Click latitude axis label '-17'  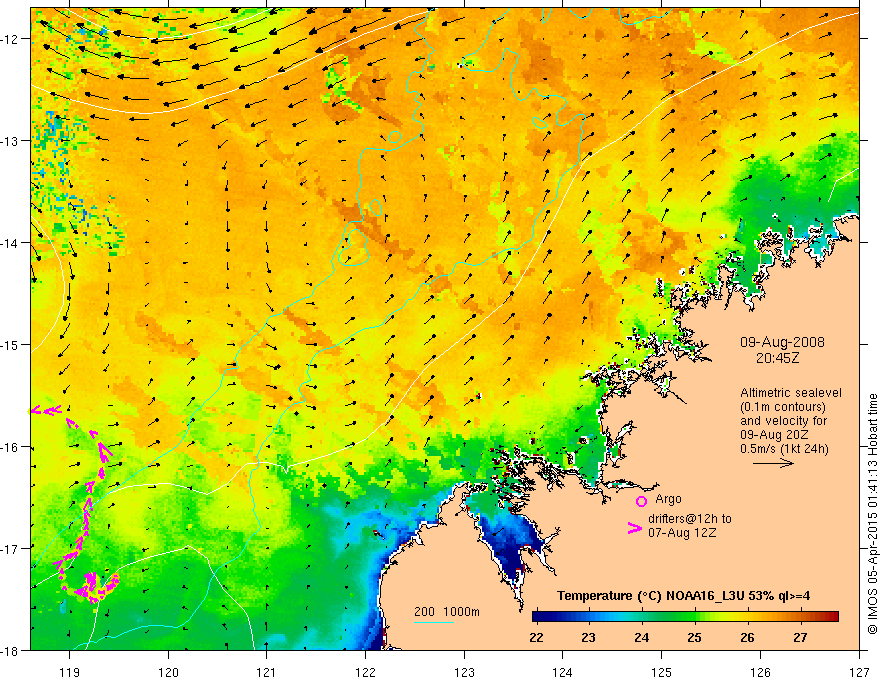(11, 548)
